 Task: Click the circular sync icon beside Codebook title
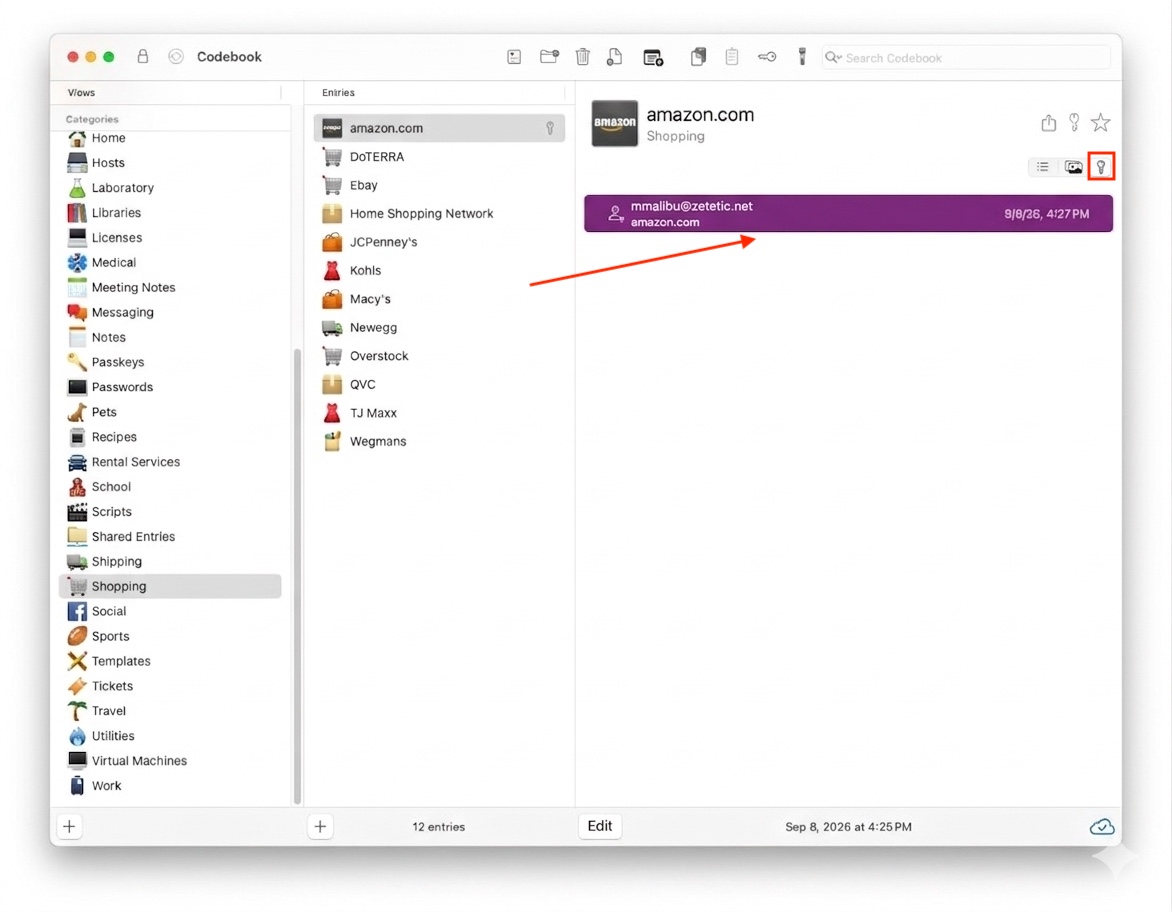pos(176,57)
